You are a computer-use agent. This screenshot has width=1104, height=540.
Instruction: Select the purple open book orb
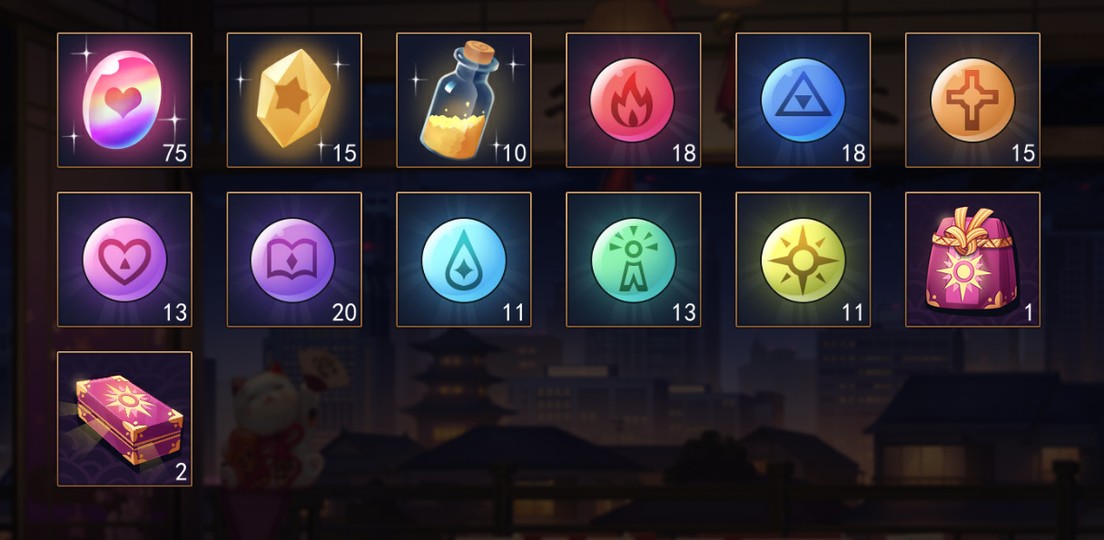click(x=294, y=259)
